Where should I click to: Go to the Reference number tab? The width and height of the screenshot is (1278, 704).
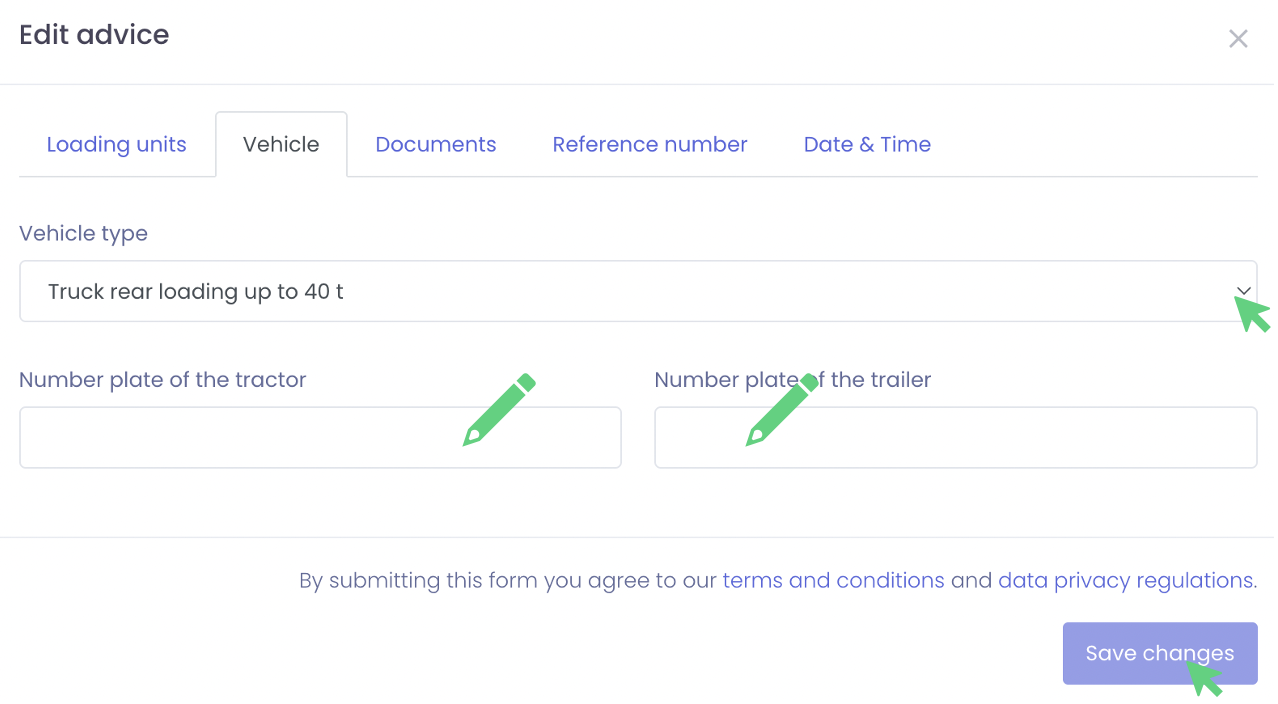(649, 144)
